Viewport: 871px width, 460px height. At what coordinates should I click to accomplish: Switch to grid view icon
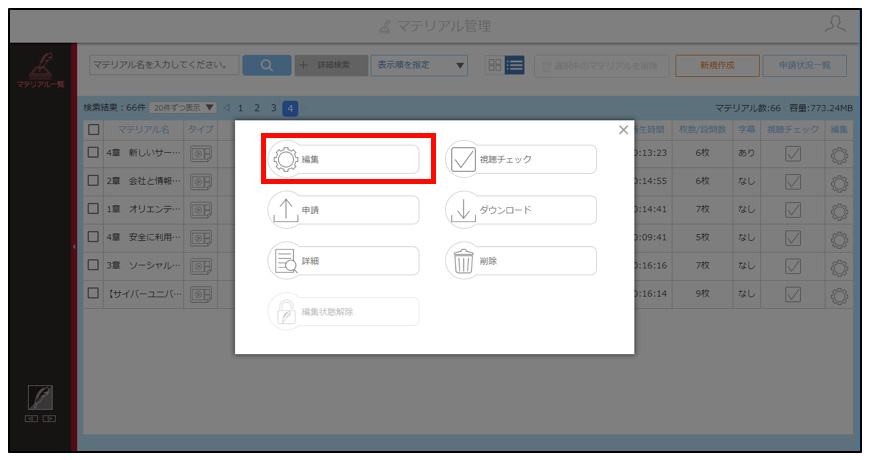[x=494, y=65]
